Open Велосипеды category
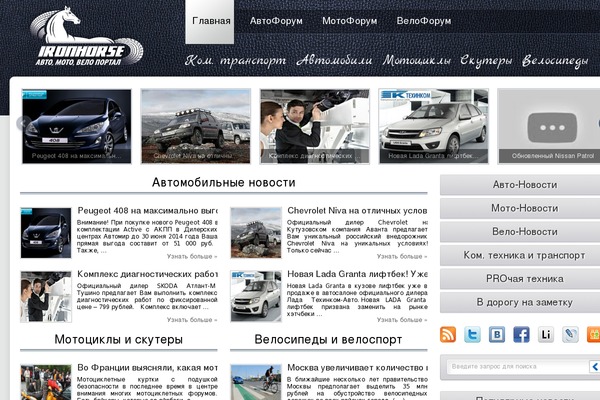This screenshot has width=600, height=400. [x=555, y=60]
